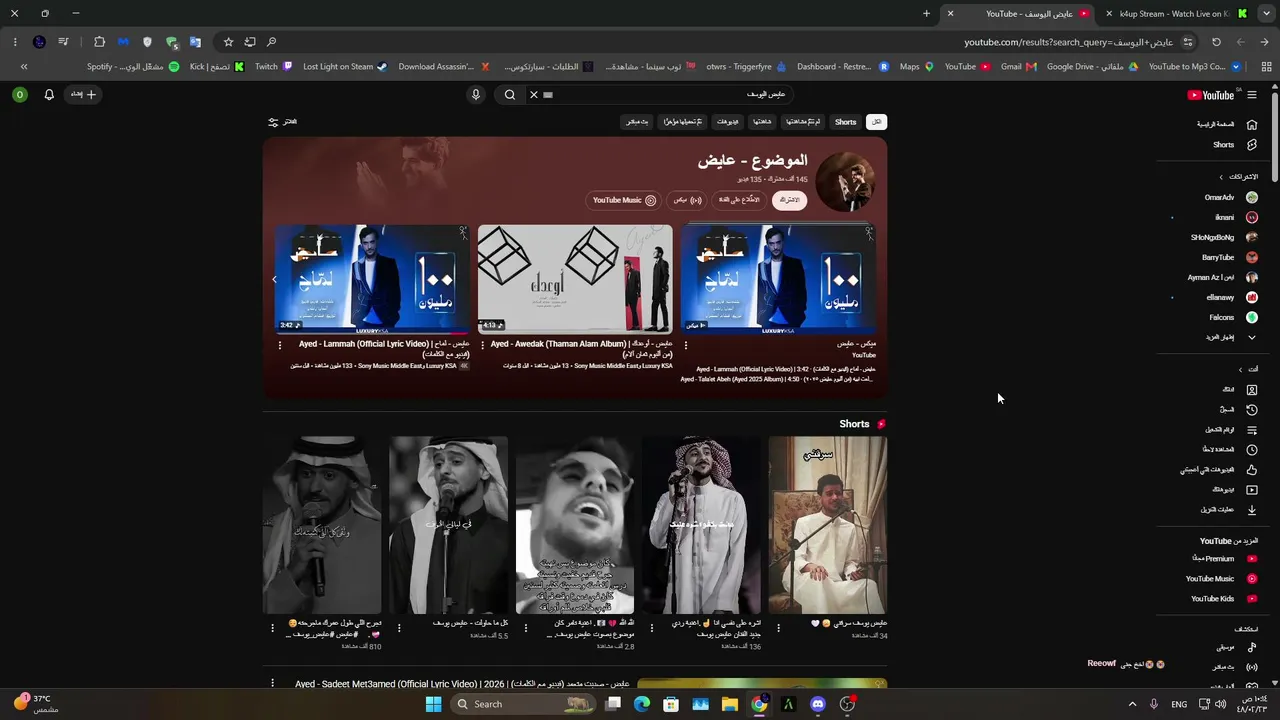The height and width of the screenshot is (720, 1280).
Task: Open YouTube Music sidebar link
Action: 1220,579
